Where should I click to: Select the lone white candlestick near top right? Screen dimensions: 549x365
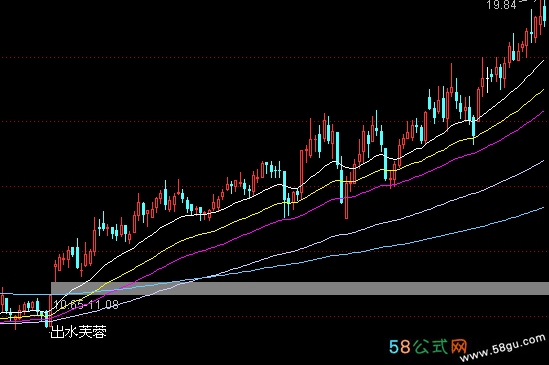point(488,80)
